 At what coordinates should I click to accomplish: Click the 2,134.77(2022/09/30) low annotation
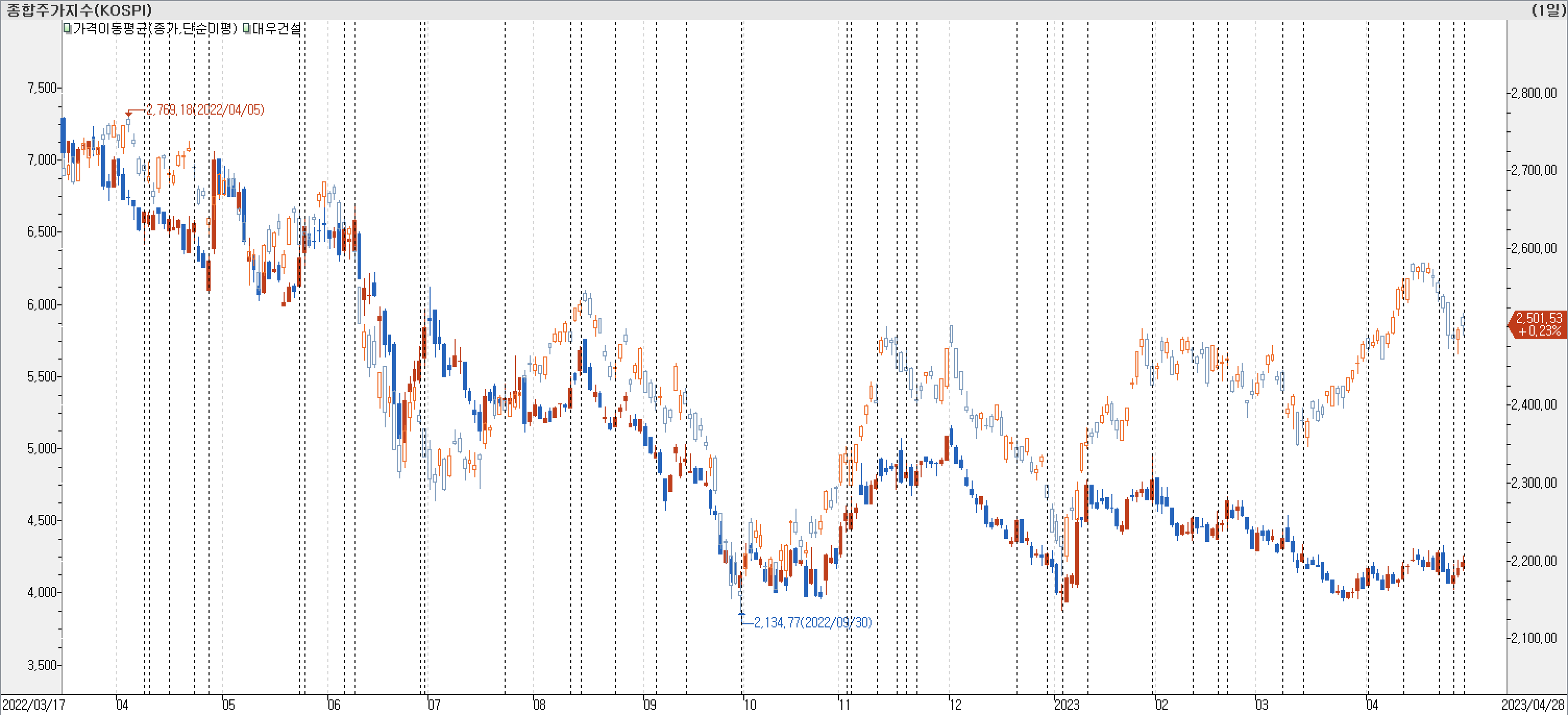point(812,622)
